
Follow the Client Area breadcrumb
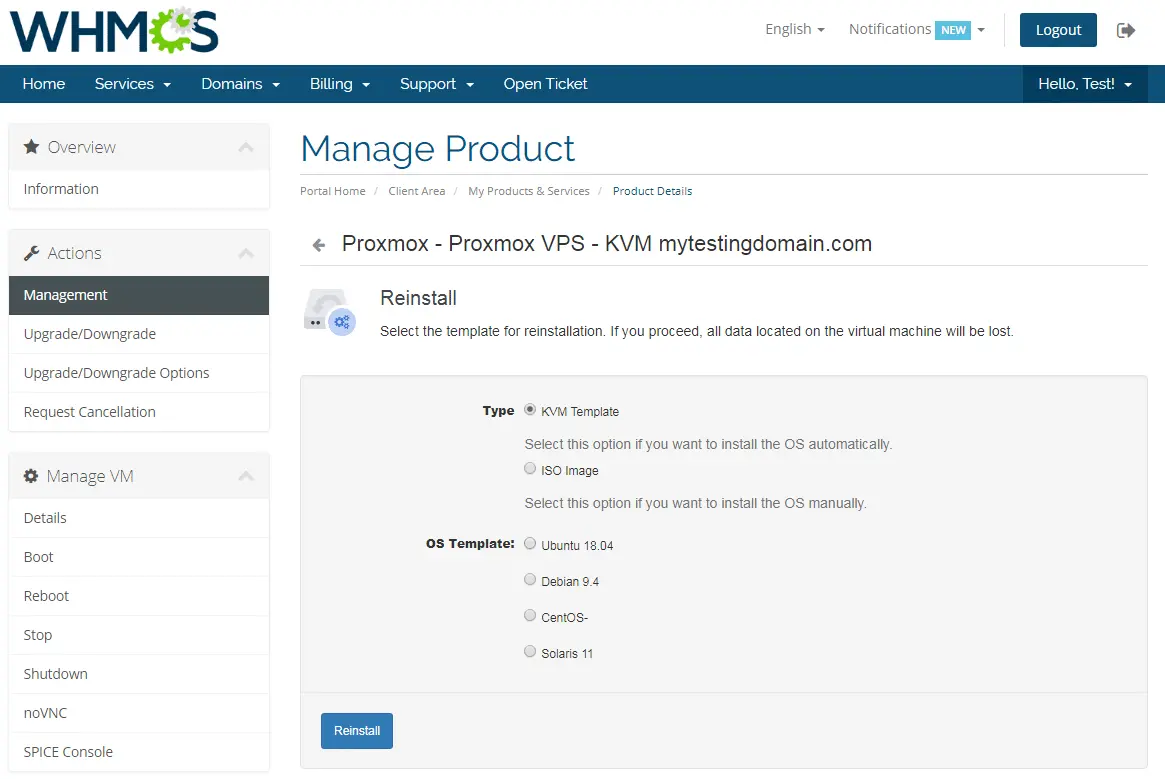pos(417,191)
